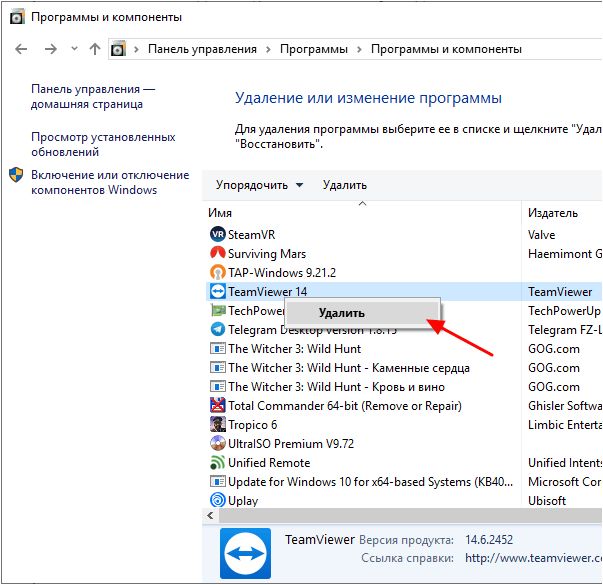Image resolution: width=603 pixels, height=585 pixels.
Task: Select The Witcher 3: Wild Hunt entry
Action: (295, 348)
